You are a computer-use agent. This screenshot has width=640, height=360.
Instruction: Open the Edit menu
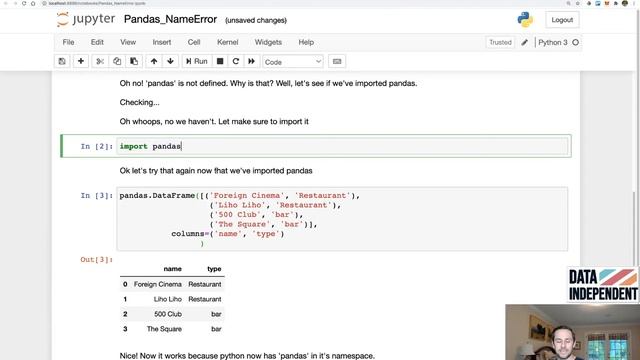point(97,42)
